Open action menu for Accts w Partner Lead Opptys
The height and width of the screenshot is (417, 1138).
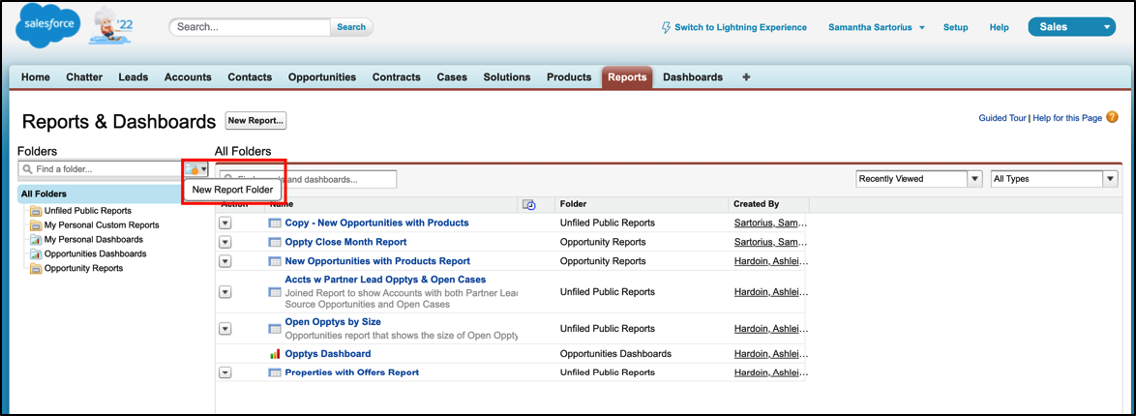click(225, 292)
